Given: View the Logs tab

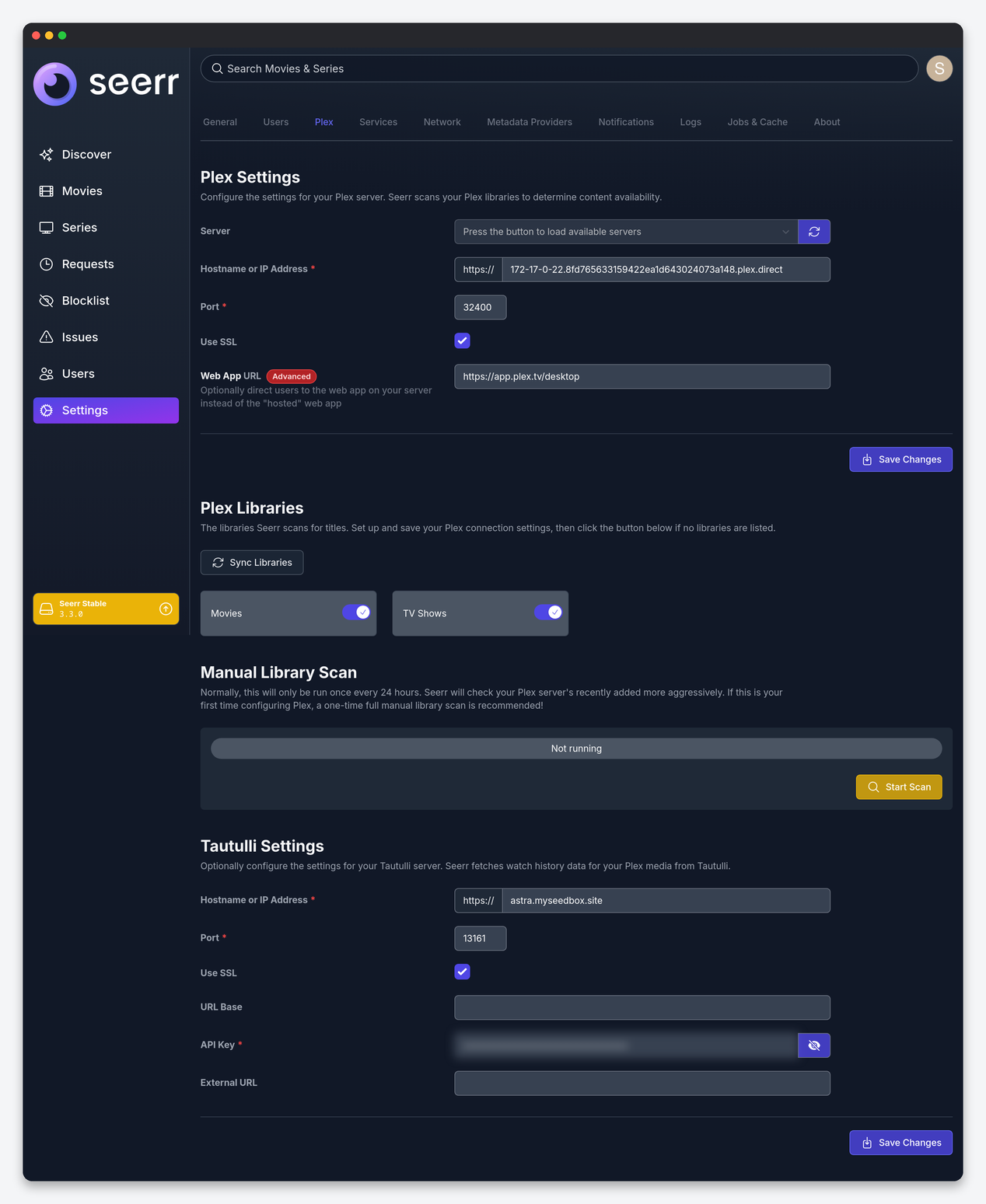Looking at the screenshot, I should (691, 122).
